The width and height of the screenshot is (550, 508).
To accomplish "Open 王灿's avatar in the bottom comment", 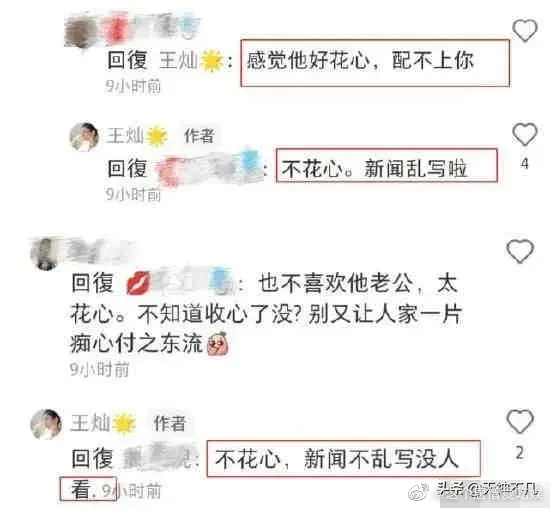I will pos(46,424).
